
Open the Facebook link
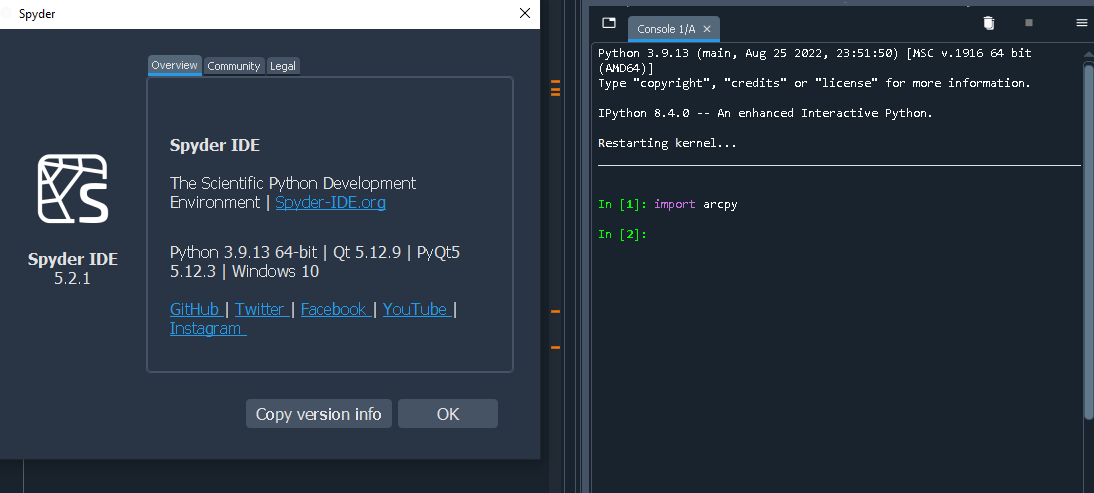335,309
